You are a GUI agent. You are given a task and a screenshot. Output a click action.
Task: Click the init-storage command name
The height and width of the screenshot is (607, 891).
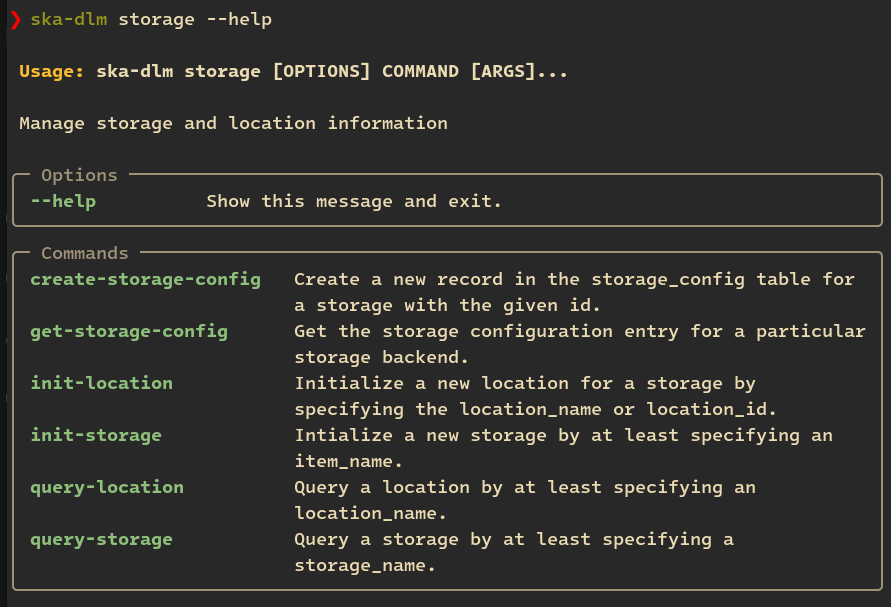coord(96,435)
